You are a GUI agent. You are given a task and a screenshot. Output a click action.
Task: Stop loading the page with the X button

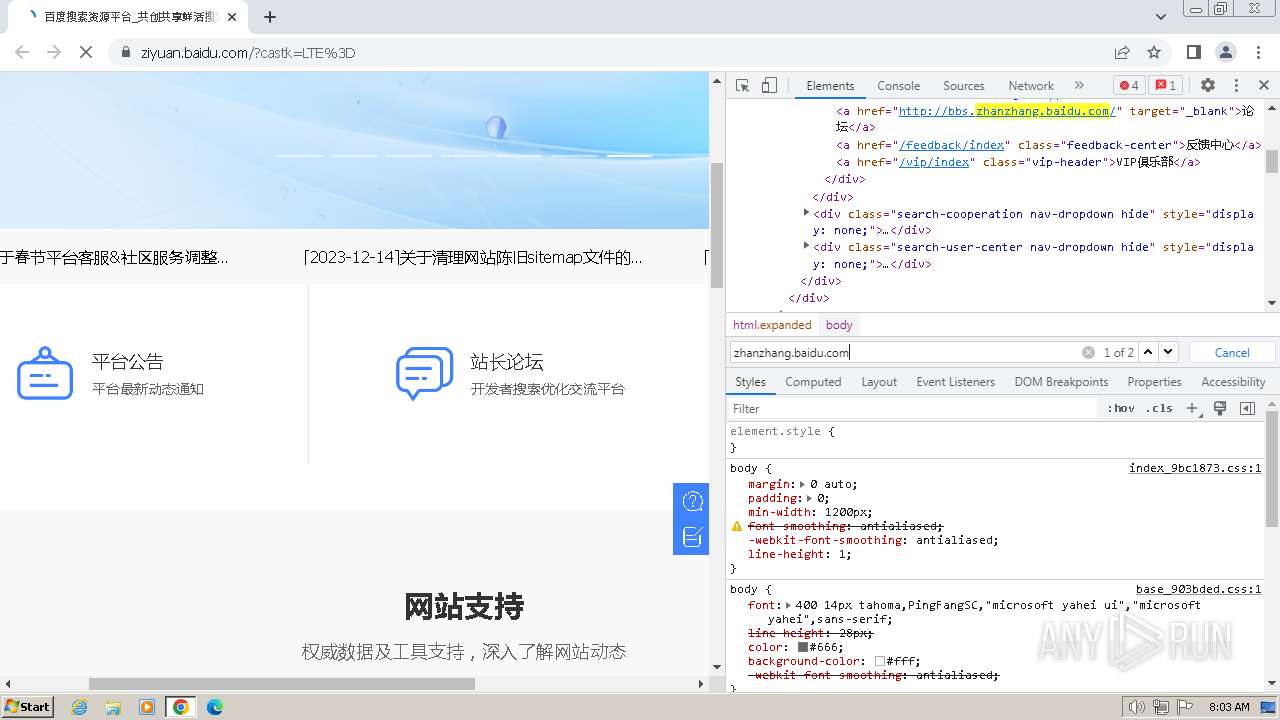(x=86, y=52)
